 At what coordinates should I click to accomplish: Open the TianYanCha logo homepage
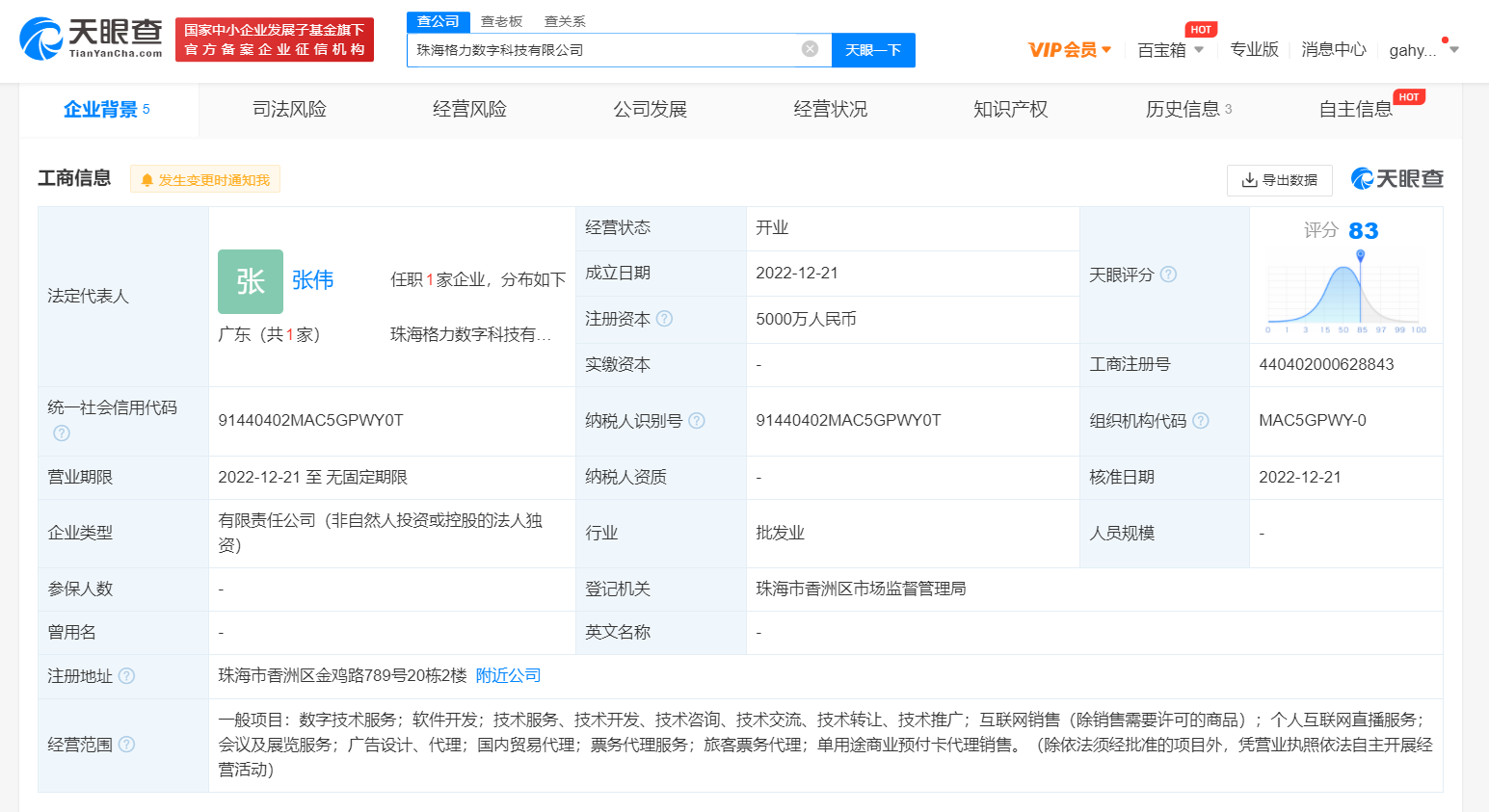[x=92, y=39]
